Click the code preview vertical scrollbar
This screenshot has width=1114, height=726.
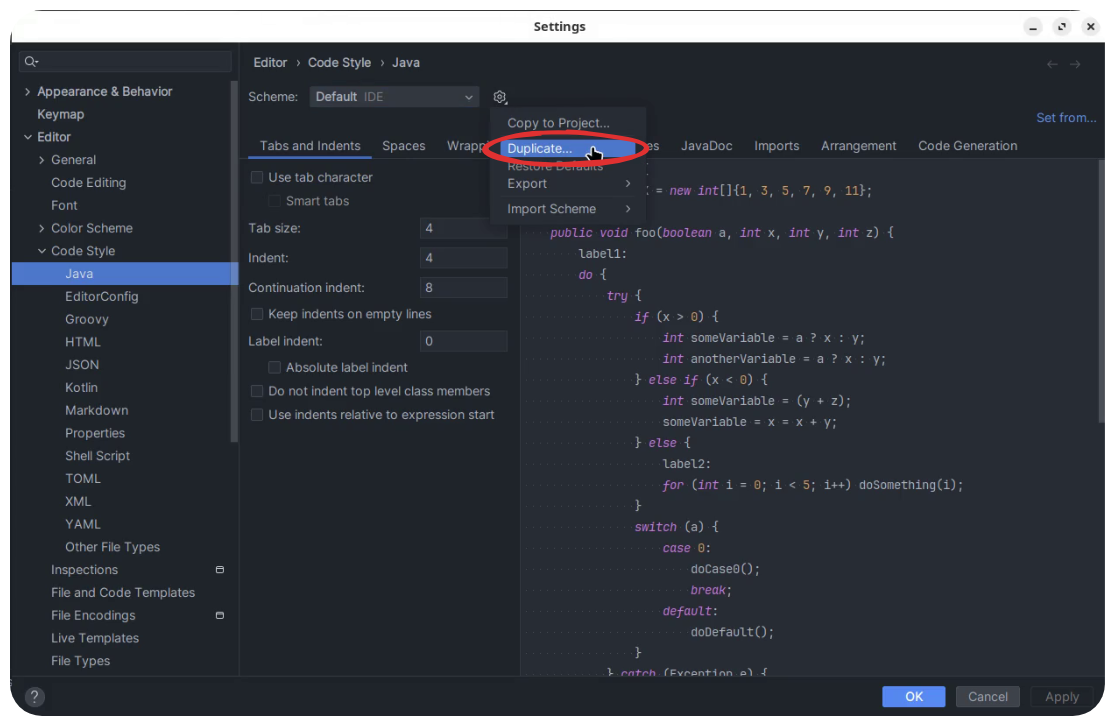pos(1101,292)
